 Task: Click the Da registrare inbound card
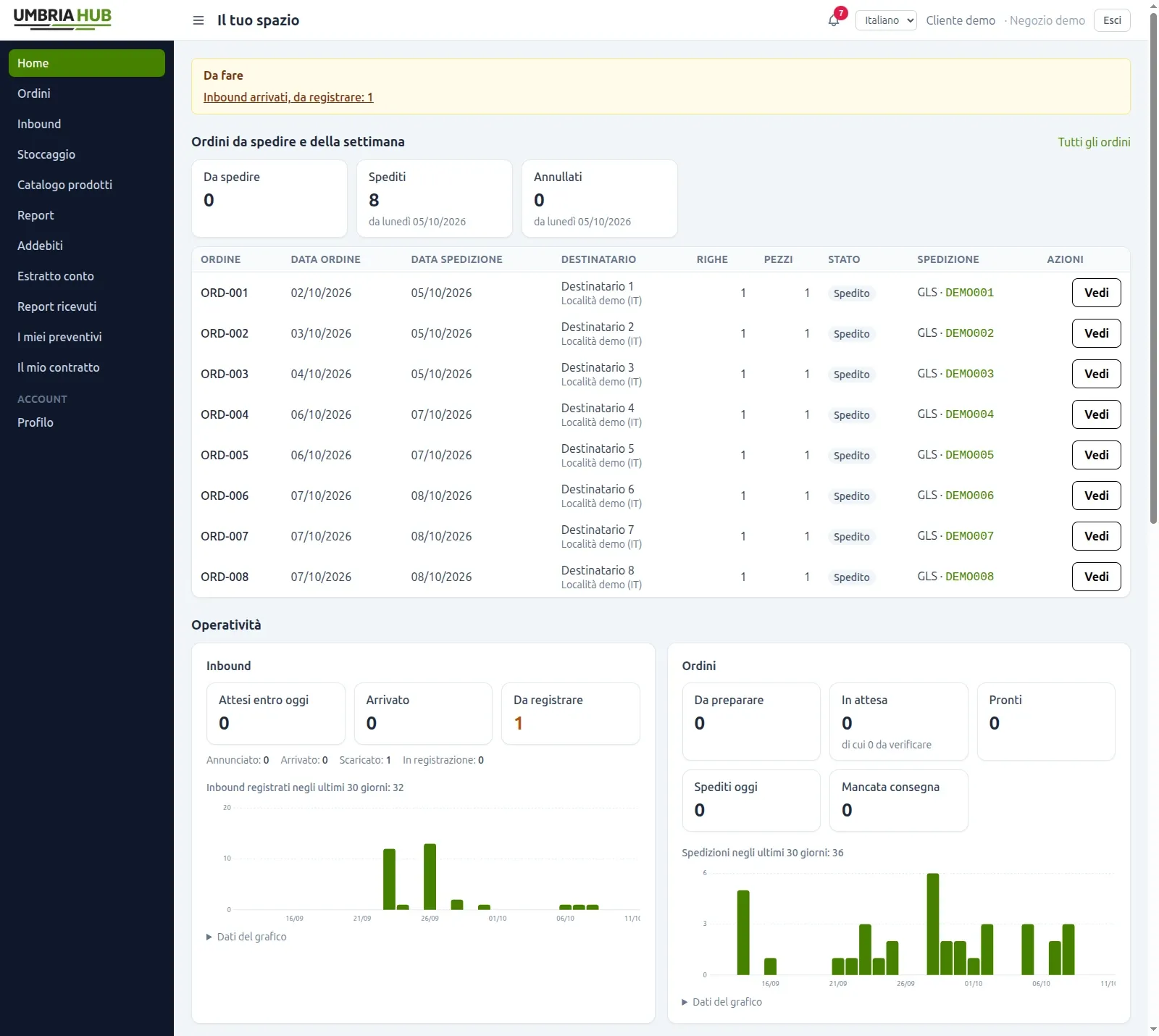tap(571, 714)
